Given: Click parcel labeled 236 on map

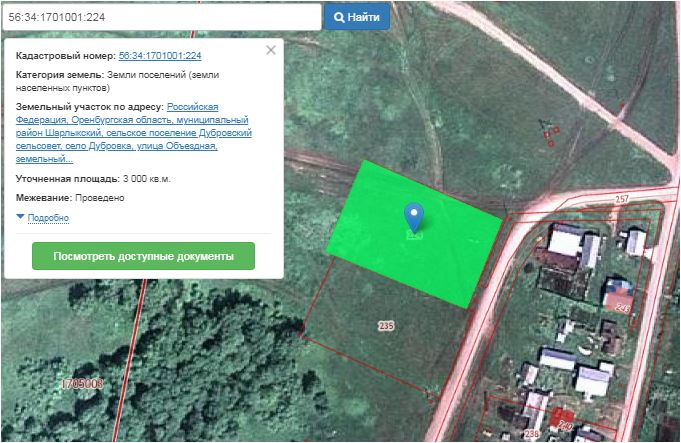Looking at the screenshot, I should (x=531, y=433).
